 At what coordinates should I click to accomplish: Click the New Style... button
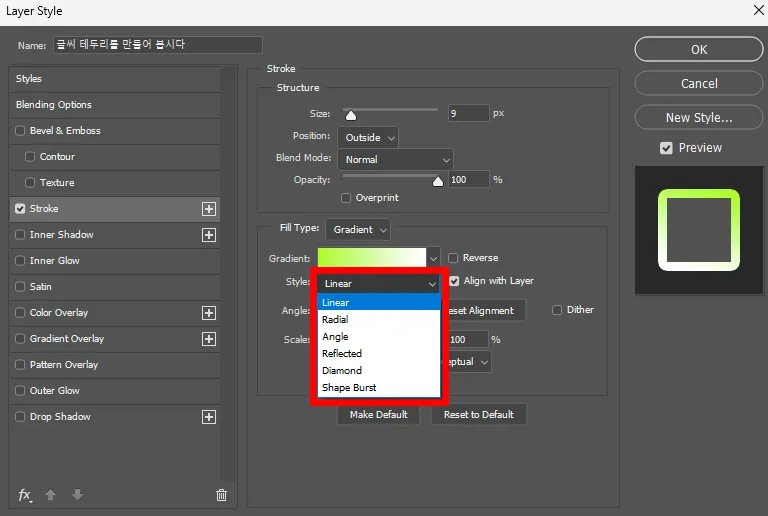(699, 117)
